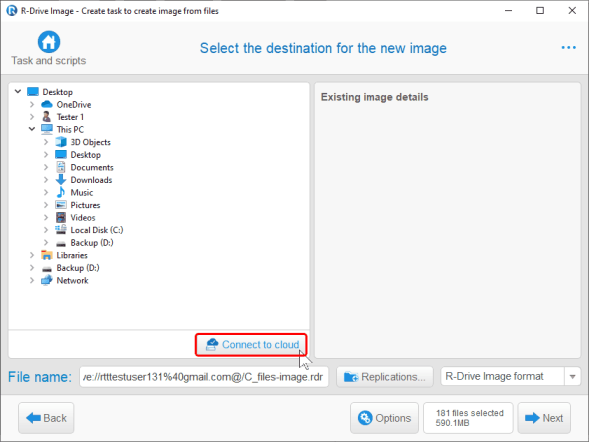The image size is (589, 442).
Task: Collapse the Desktop root node
Action: (x=18, y=91)
